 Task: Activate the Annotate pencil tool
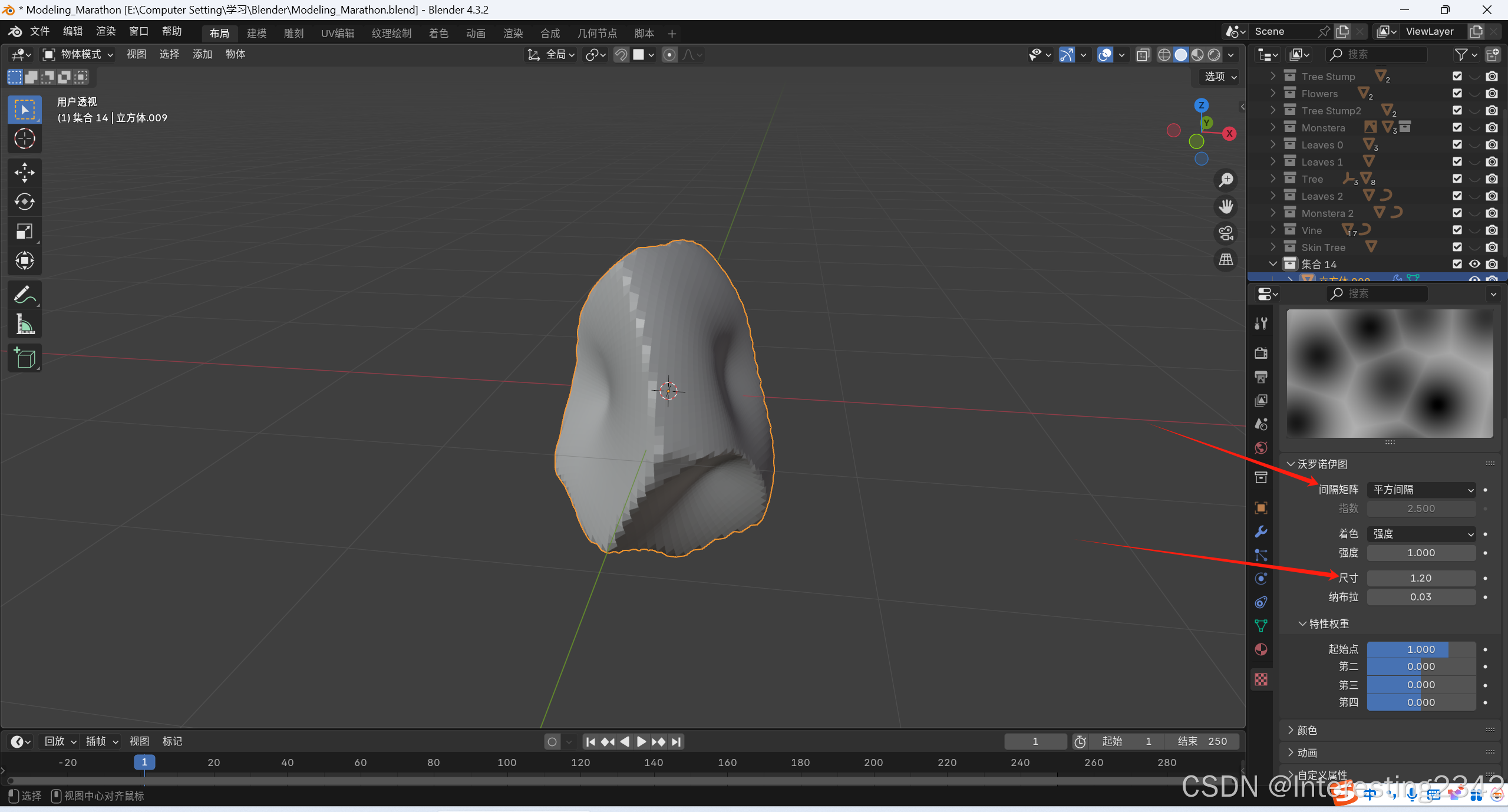pyautogui.click(x=24, y=295)
